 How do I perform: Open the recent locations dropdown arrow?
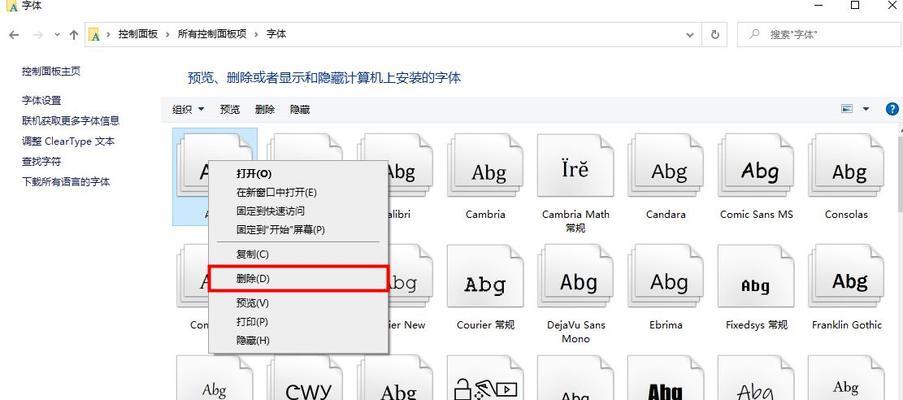(x=57, y=35)
